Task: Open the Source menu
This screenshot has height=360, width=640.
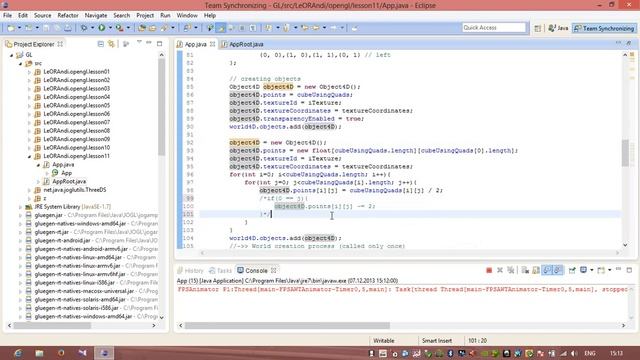Action: [x=42, y=15]
